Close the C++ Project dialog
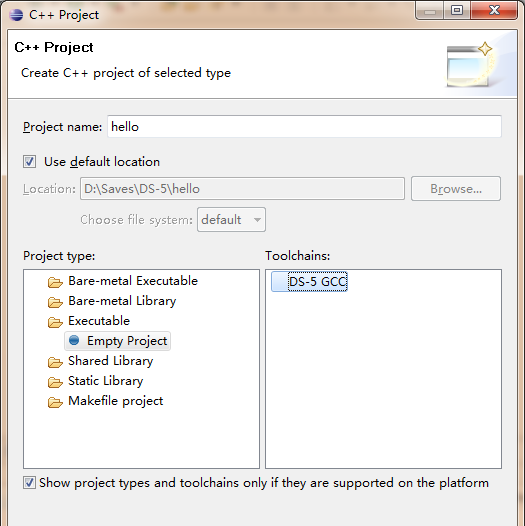 tap(494, 10)
